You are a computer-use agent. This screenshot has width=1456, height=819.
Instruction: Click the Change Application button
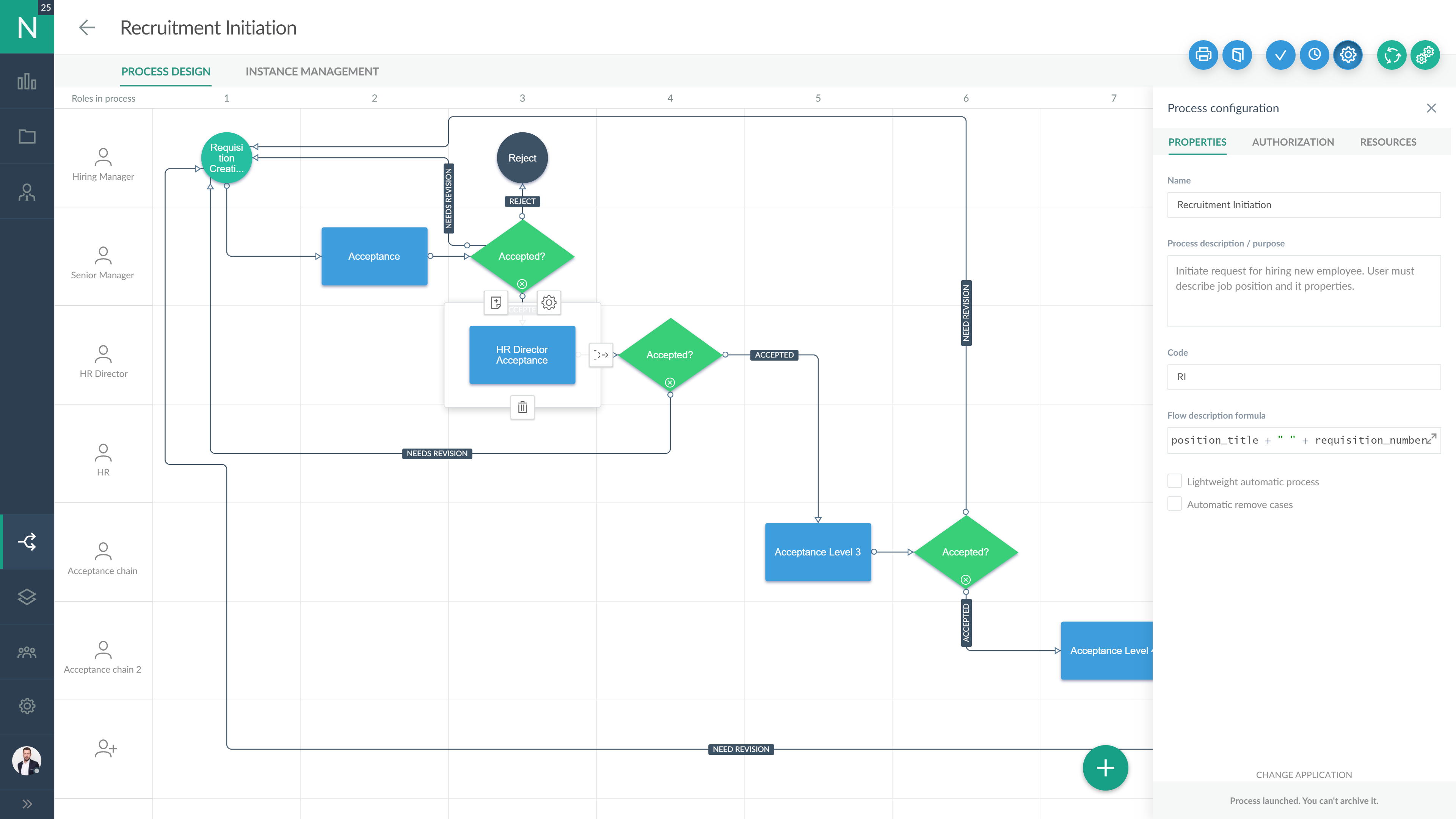pos(1304,774)
